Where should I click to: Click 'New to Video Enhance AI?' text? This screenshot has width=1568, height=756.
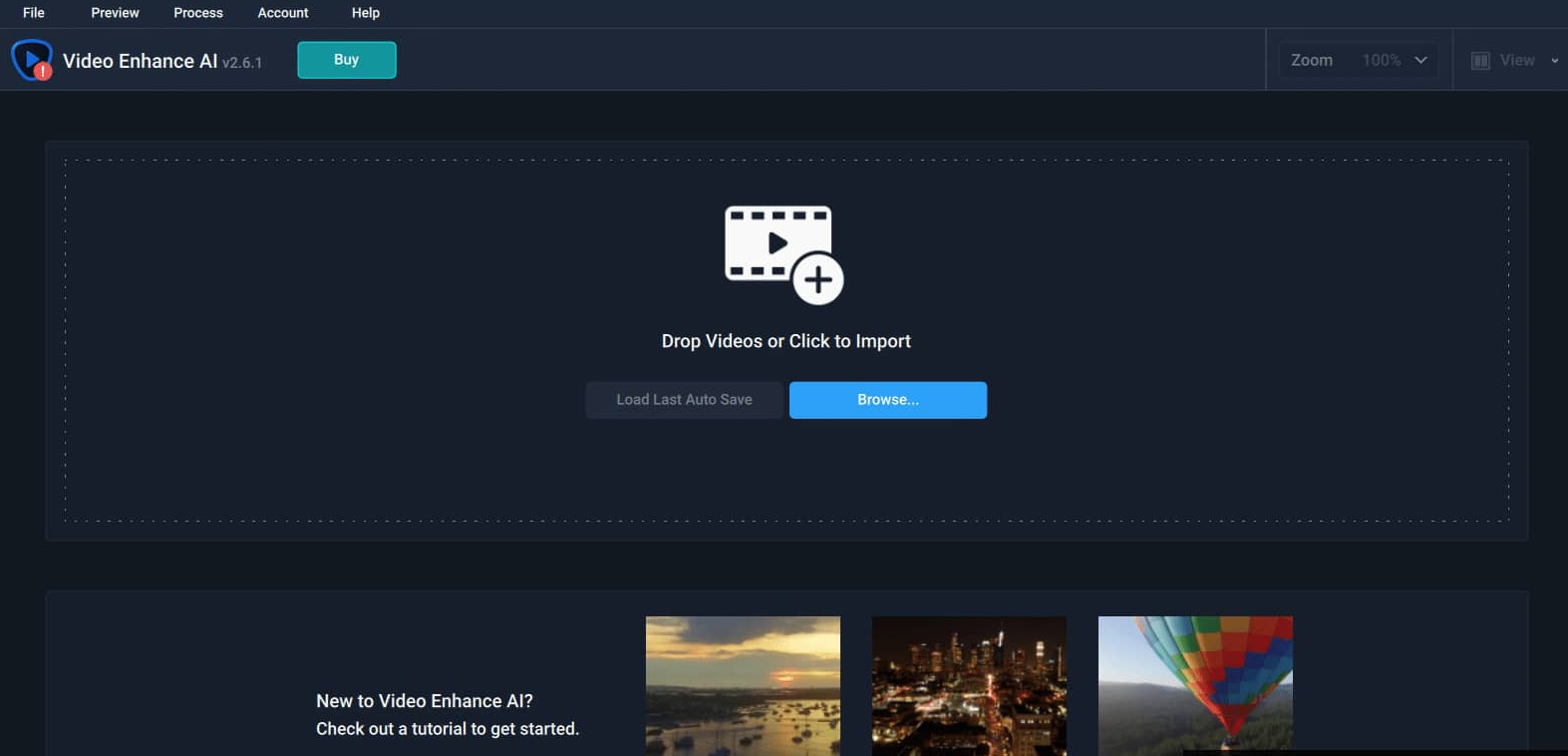[425, 701]
